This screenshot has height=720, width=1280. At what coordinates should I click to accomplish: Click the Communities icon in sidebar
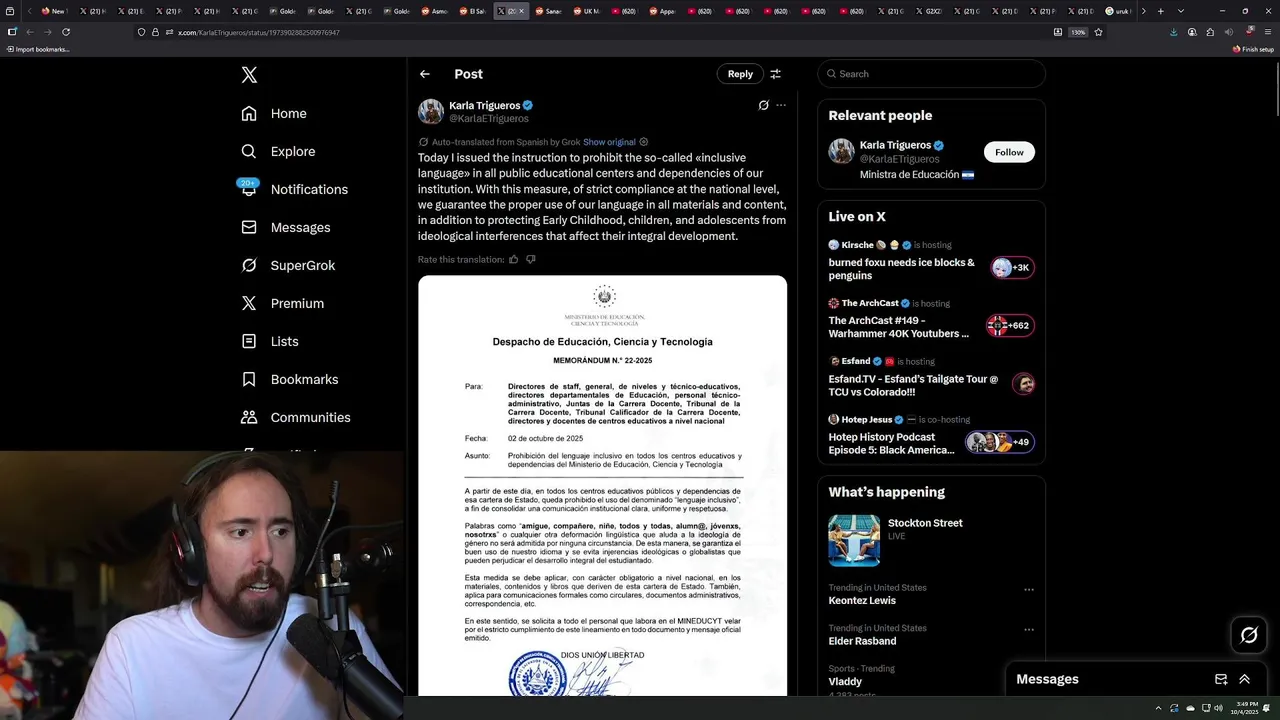249,418
